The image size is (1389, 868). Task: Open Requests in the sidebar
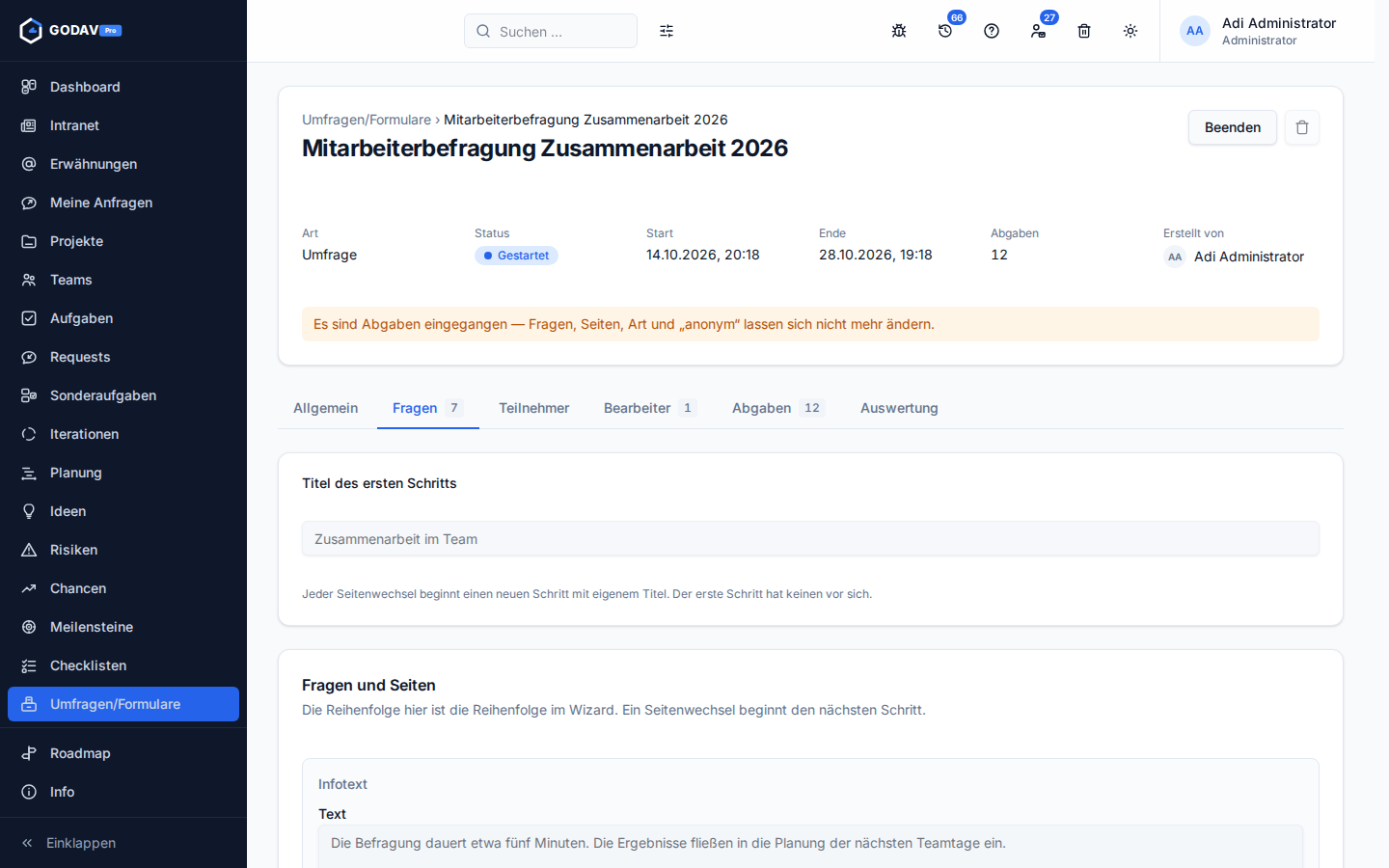(123, 357)
